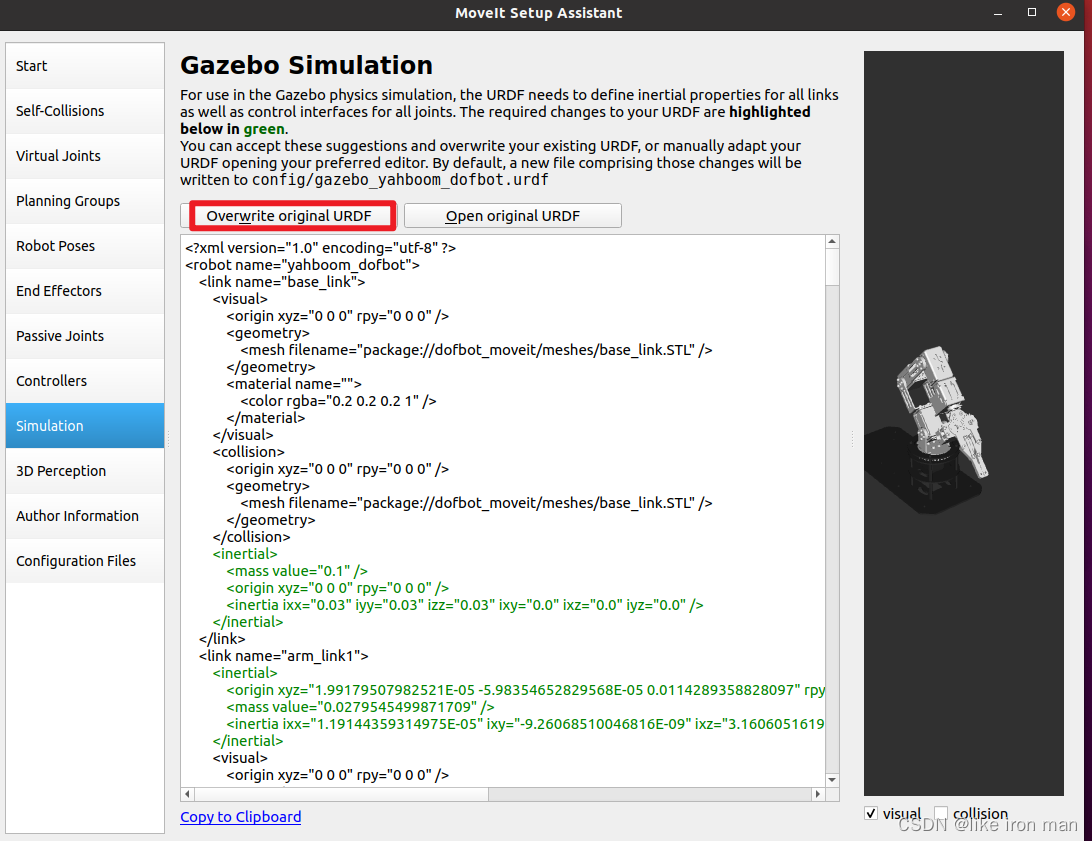Viewport: 1092px width, 841px height.
Task: Click the link name base_link line
Action: tap(282, 282)
